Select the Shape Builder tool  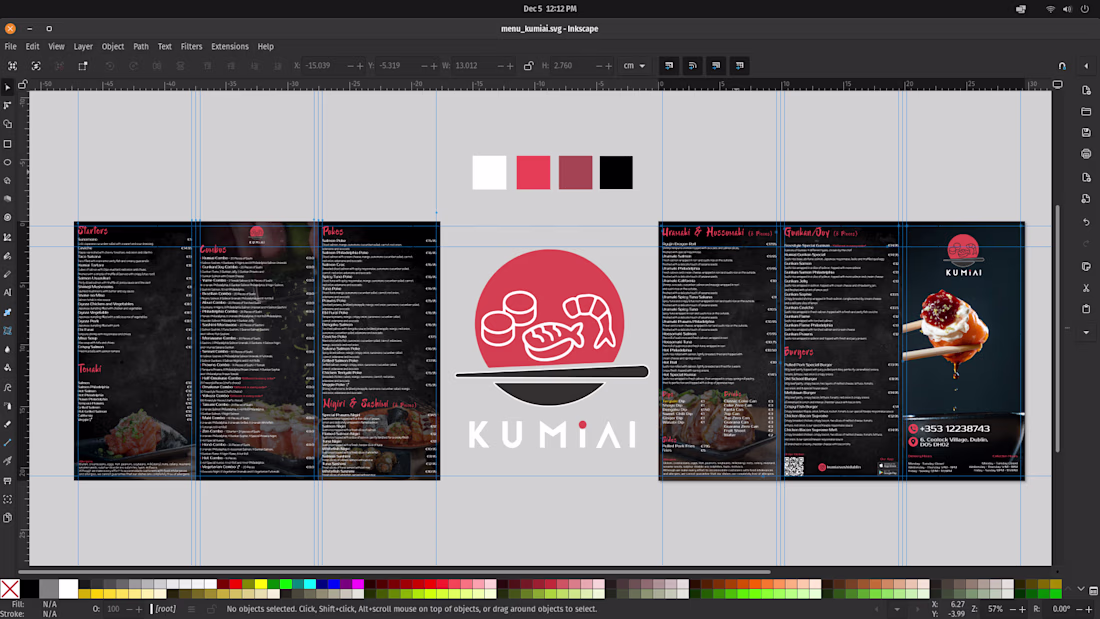[x=8, y=124]
